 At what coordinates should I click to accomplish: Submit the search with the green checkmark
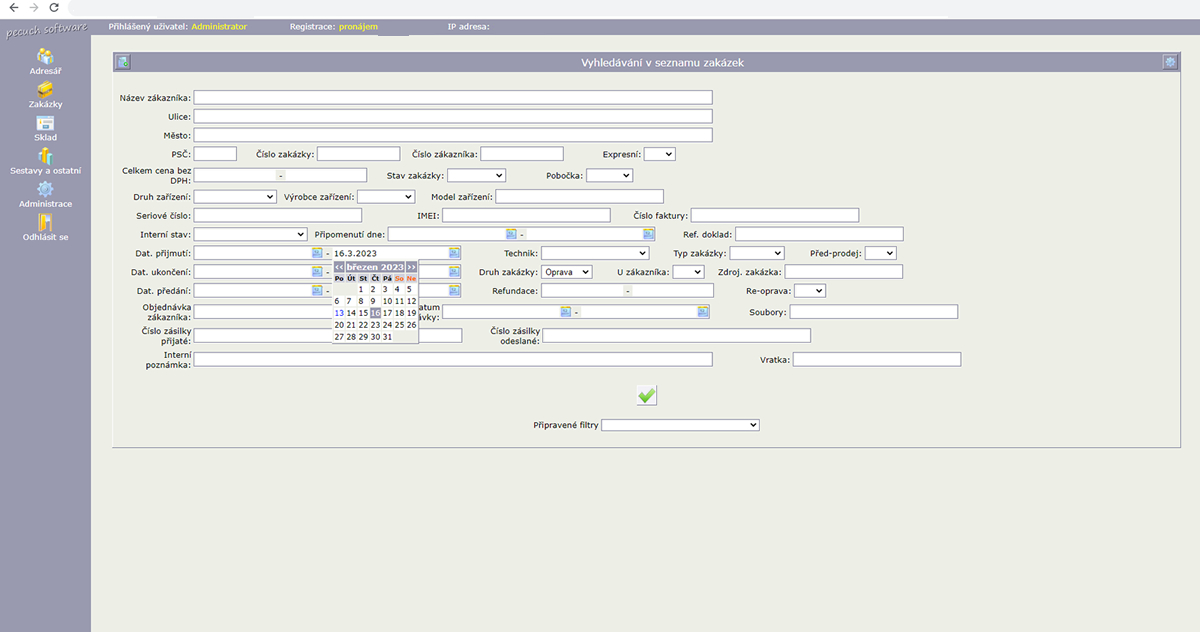pyautogui.click(x=647, y=396)
